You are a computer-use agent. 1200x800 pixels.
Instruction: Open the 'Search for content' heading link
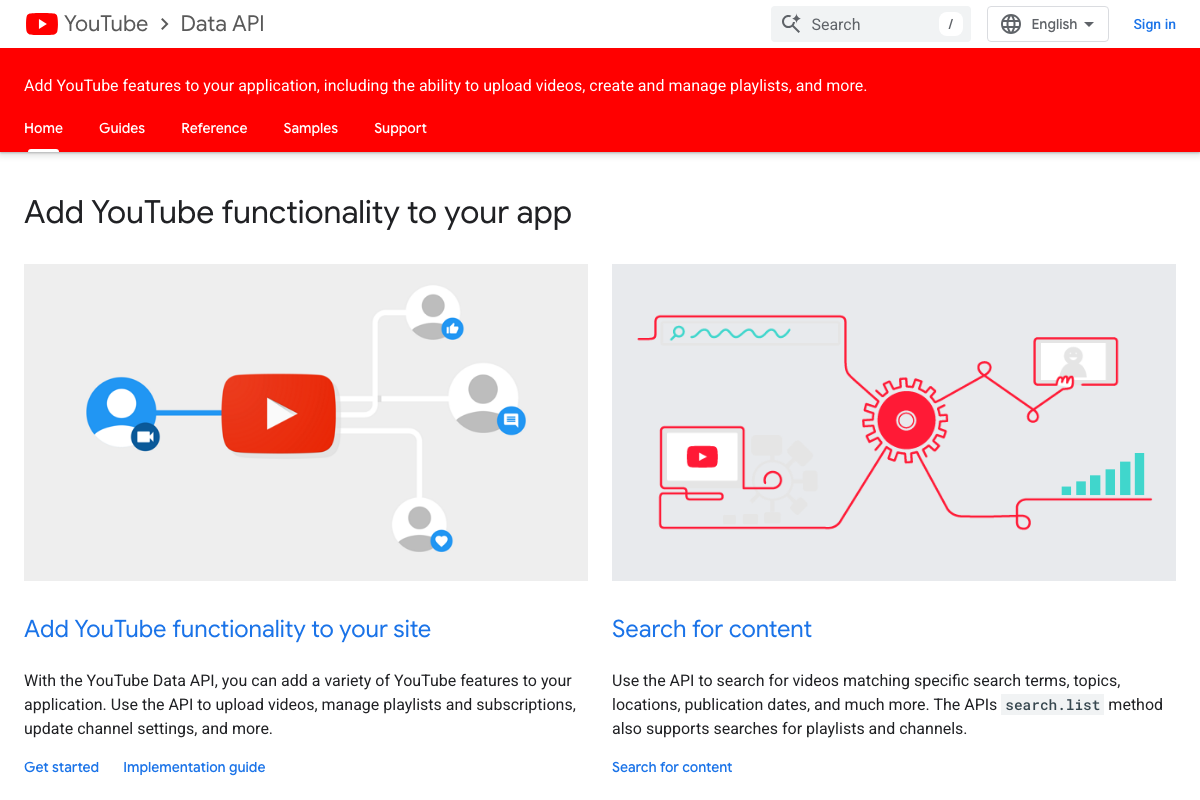(x=712, y=629)
